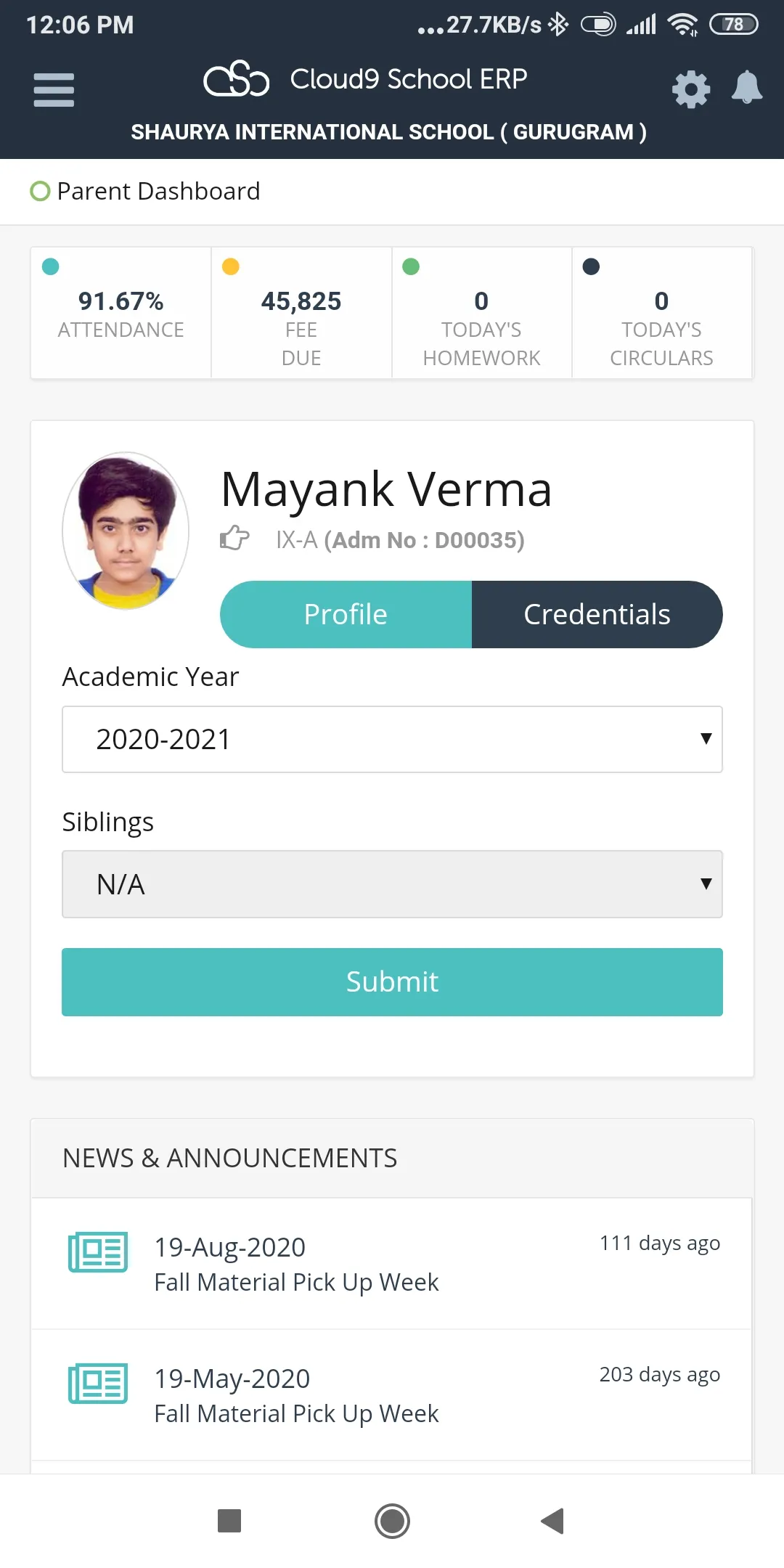Image resolution: width=784 pixels, height=1568 pixels.
Task: Switch to the Credentials tab
Action: (x=597, y=614)
